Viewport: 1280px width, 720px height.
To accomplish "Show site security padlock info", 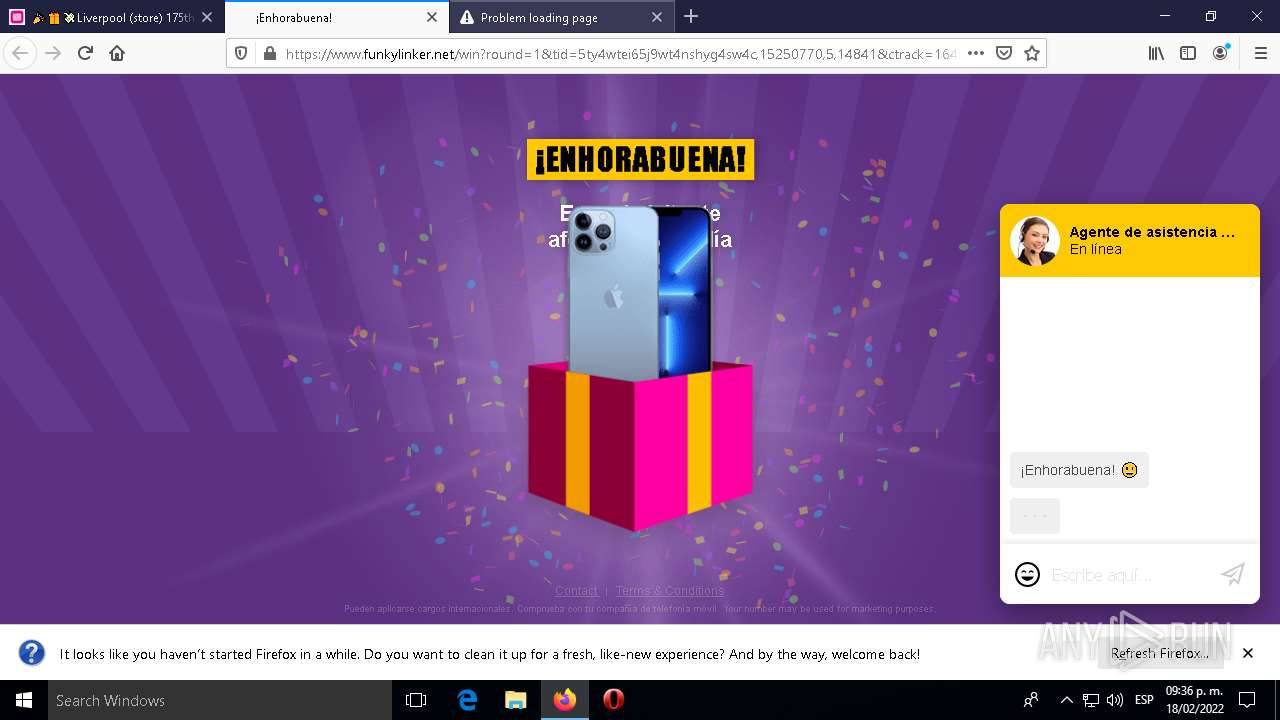I will pyautogui.click(x=268, y=53).
